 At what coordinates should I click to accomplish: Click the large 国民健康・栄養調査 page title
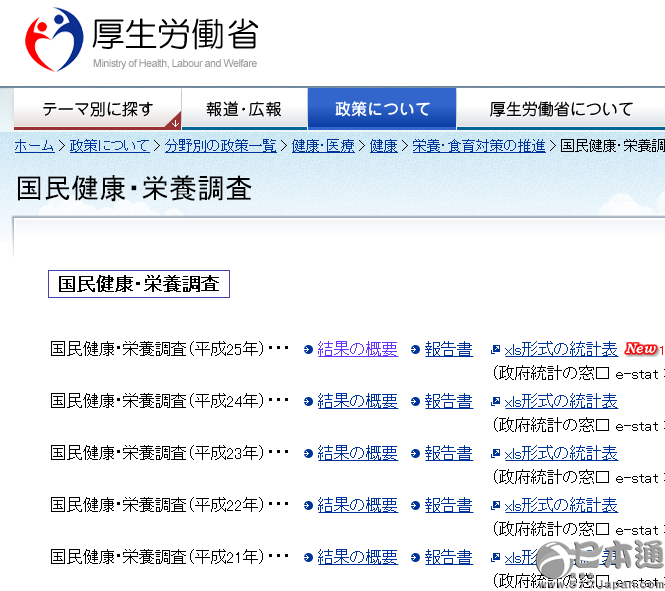pos(134,188)
